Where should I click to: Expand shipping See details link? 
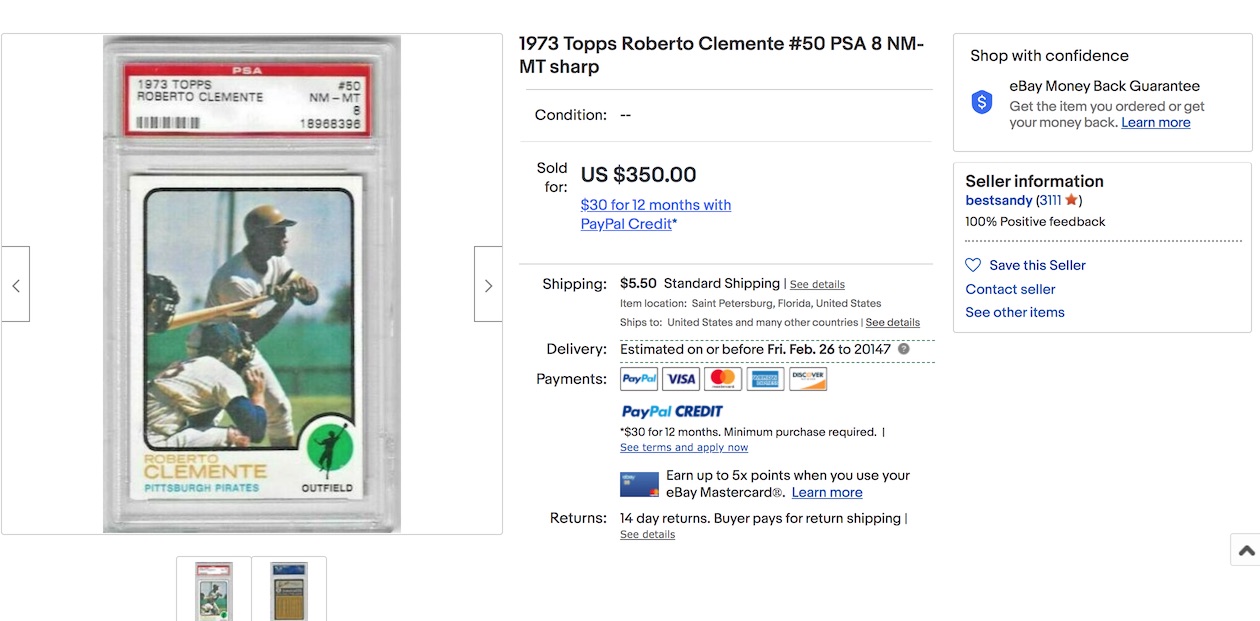tap(817, 285)
